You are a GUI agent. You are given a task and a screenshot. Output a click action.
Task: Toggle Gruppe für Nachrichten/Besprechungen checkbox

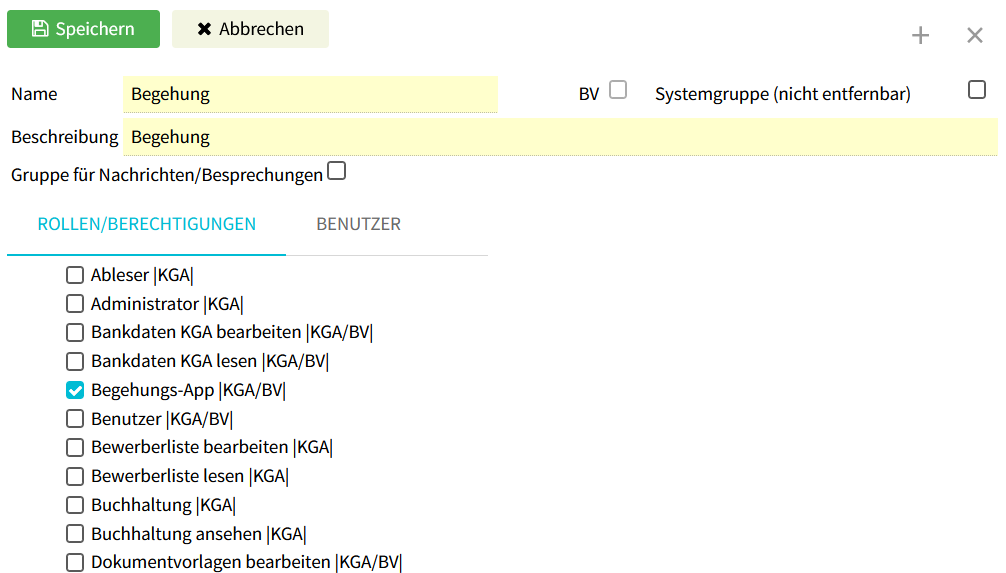[x=337, y=171]
